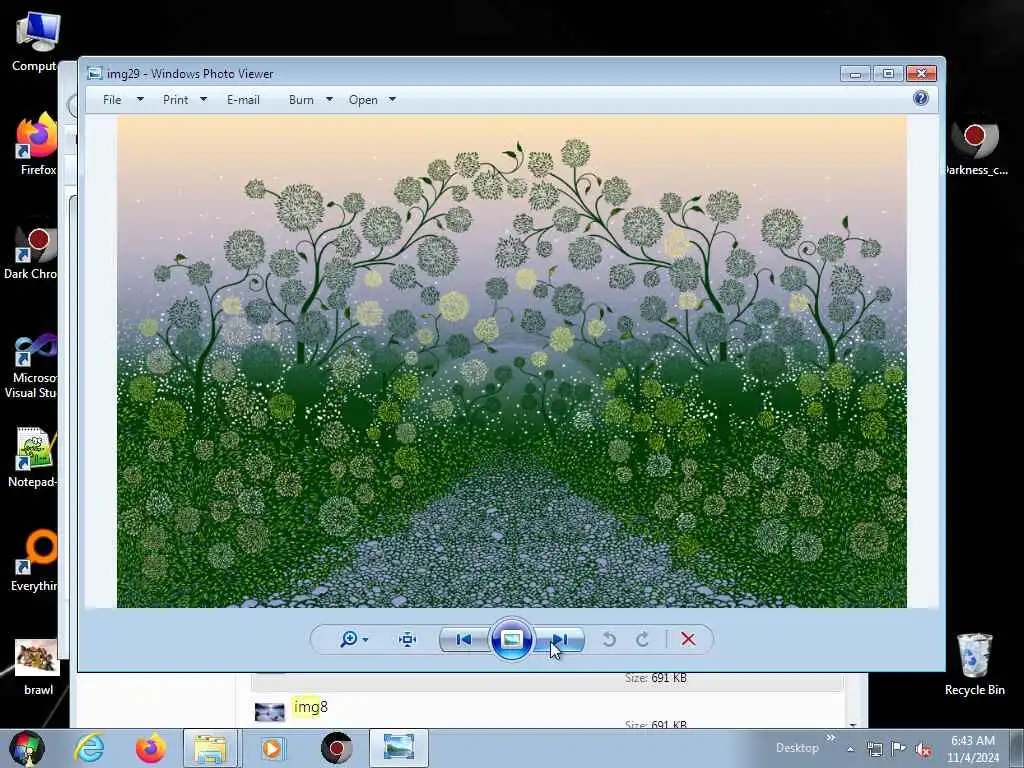
Task: Skip to the next photo
Action: [560, 639]
